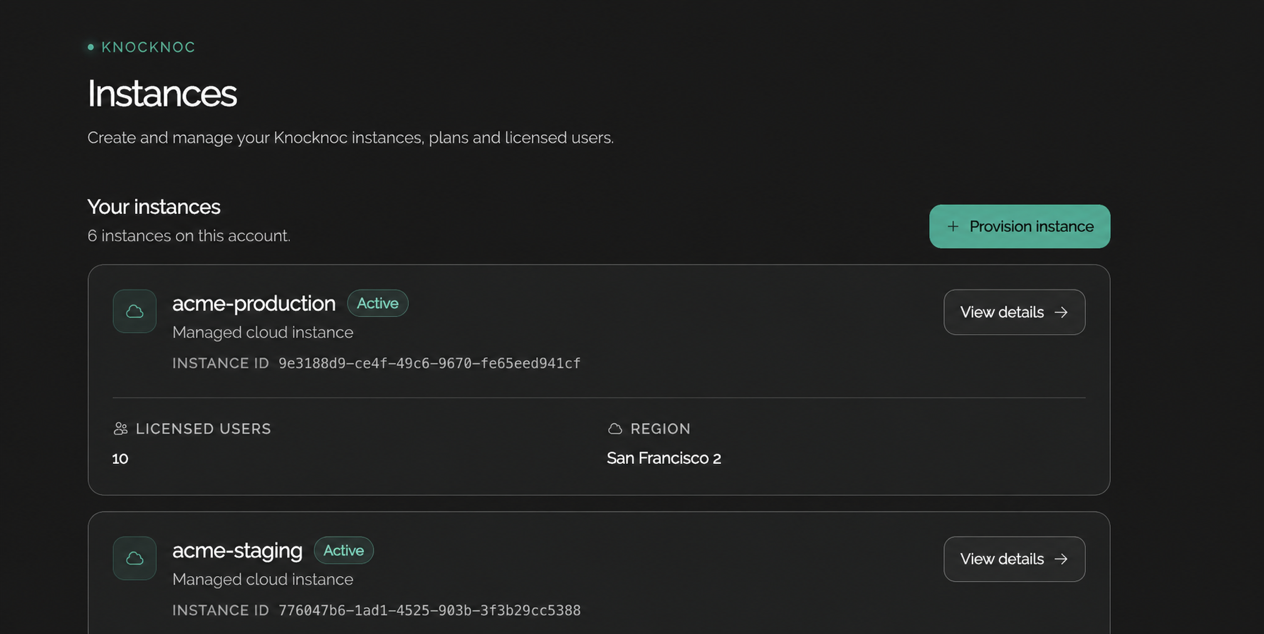Click the cloud icon beside acme-staging
The width and height of the screenshot is (1264, 634).
(134, 558)
